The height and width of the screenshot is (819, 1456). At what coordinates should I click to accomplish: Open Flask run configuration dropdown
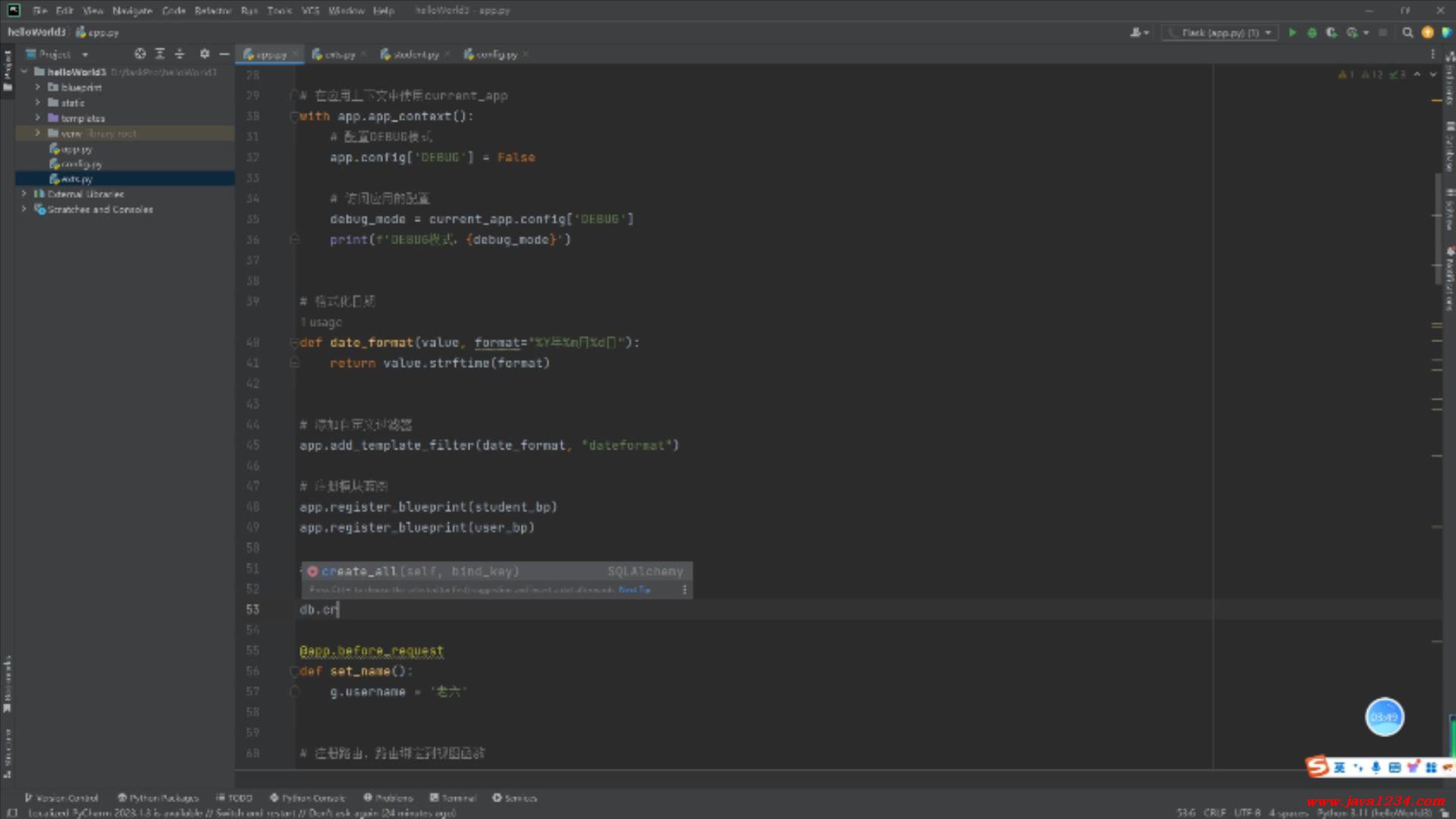click(1218, 33)
